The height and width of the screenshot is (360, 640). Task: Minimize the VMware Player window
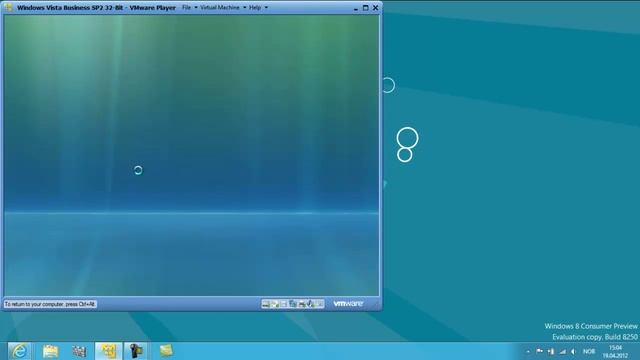[x=356, y=8]
